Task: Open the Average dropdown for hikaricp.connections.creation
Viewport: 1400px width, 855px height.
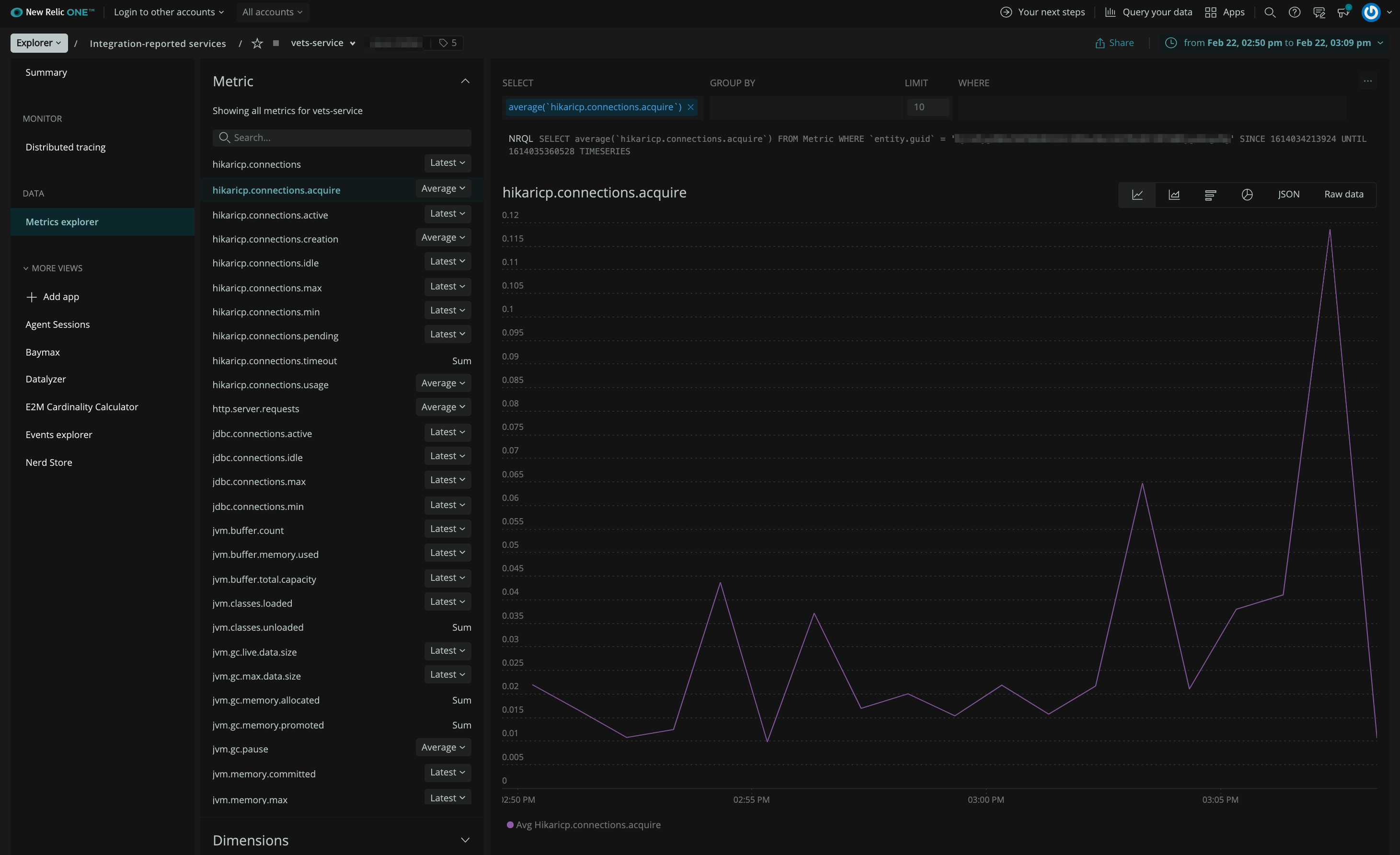Action: (443, 238)
